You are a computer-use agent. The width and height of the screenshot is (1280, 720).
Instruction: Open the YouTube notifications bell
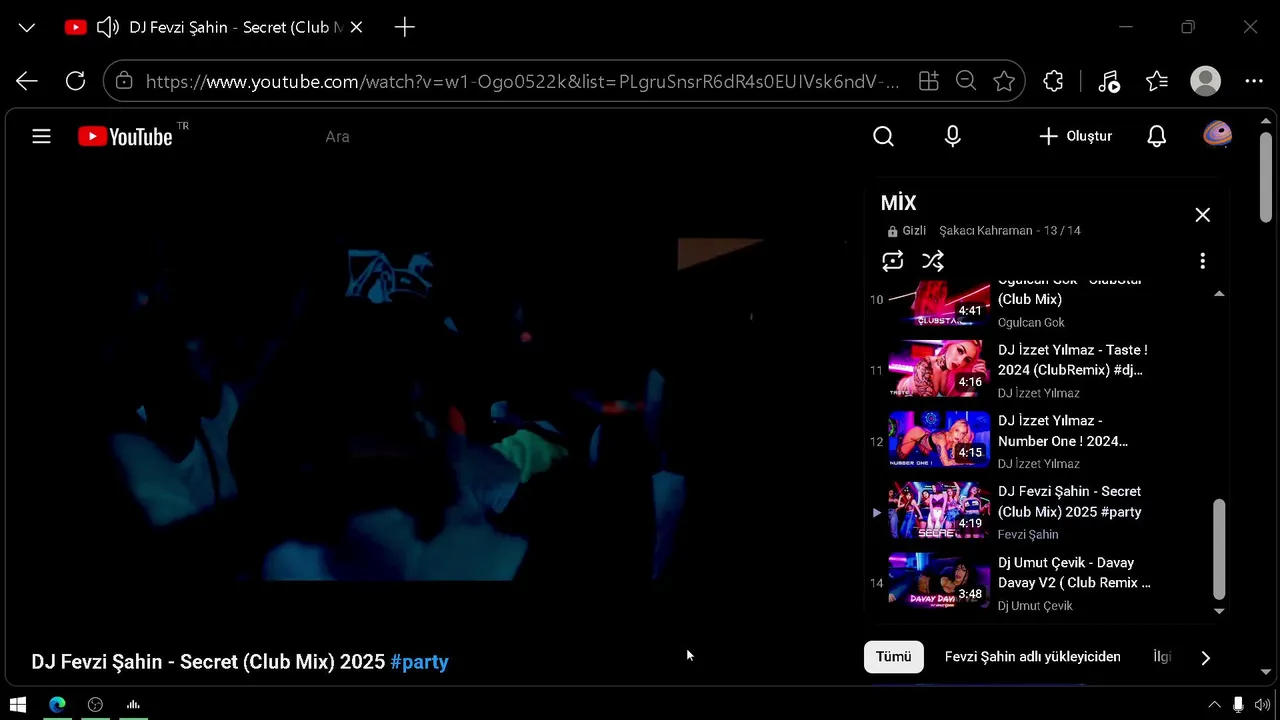1156,136
